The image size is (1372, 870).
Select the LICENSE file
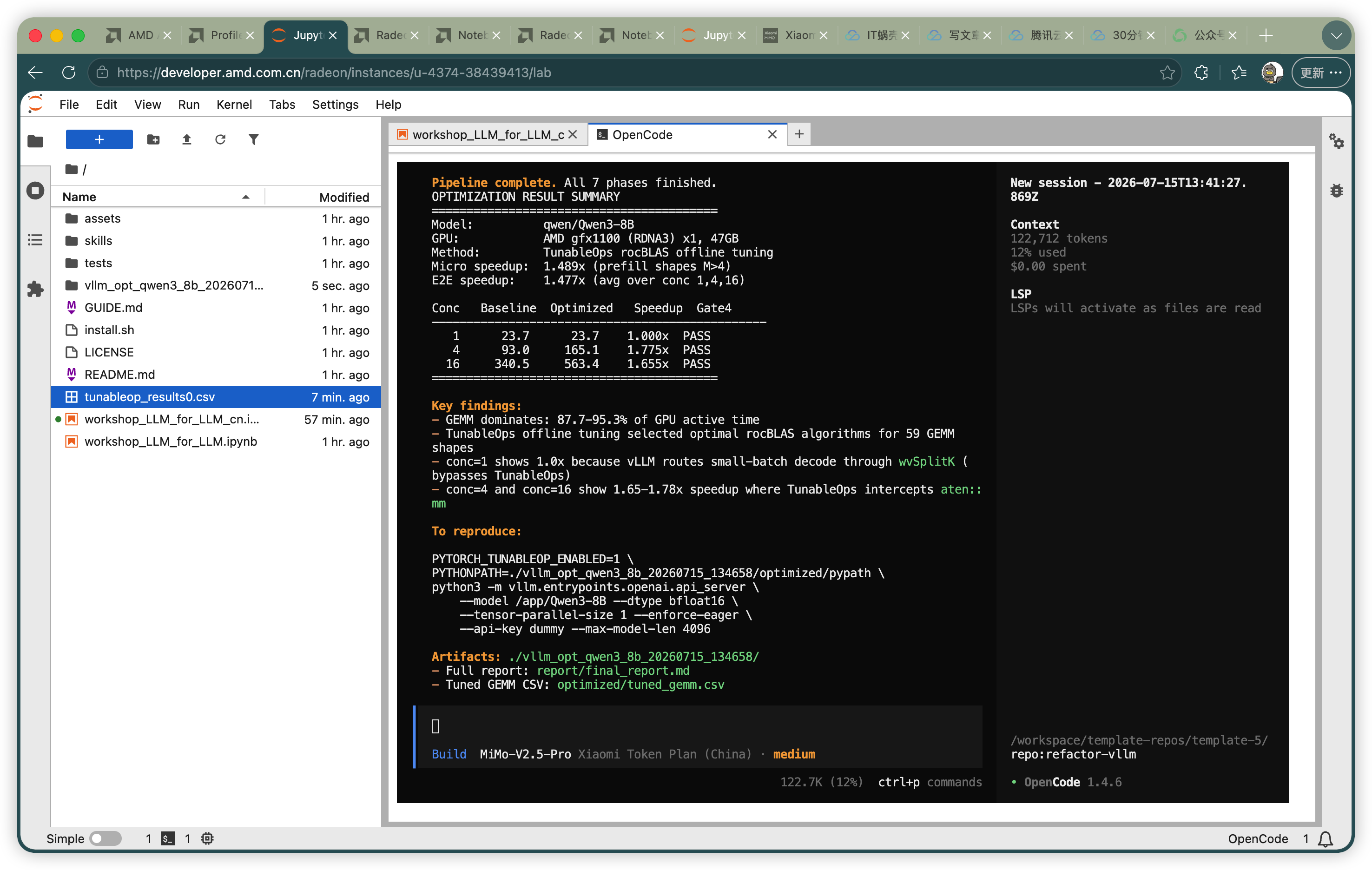[x=215, y=352]
